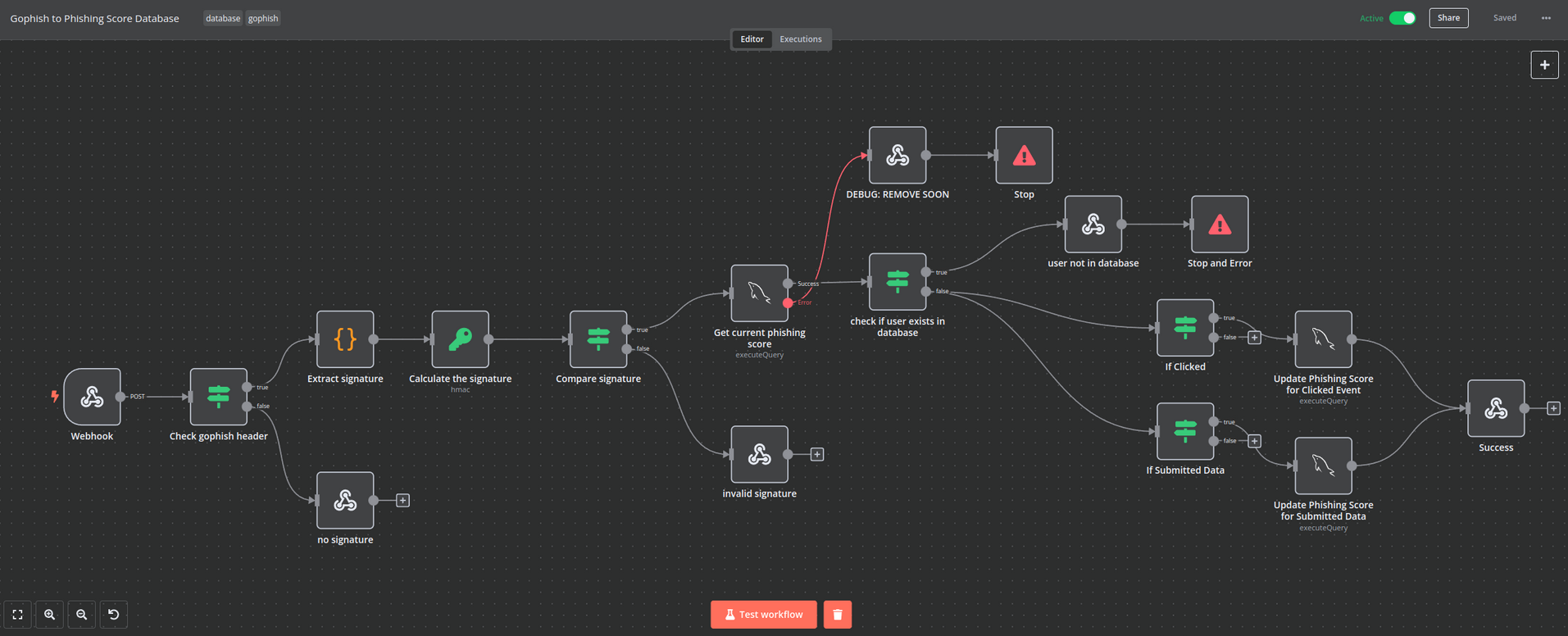Click the Test workflow button
The image size is (1568, 636).
(x=763, y=615)
